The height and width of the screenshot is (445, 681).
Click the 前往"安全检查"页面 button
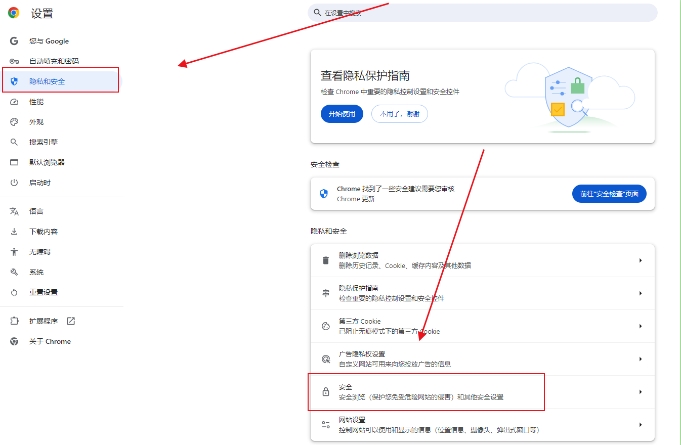(609, 194)
